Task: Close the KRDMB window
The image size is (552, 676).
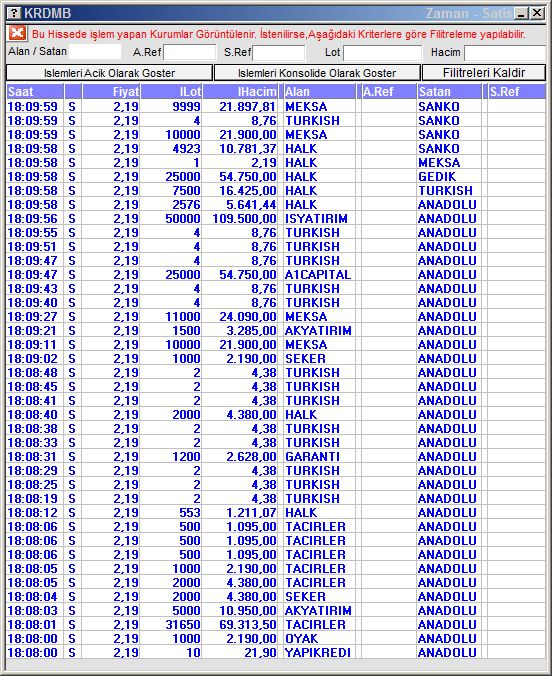Action: pos(537,13)
